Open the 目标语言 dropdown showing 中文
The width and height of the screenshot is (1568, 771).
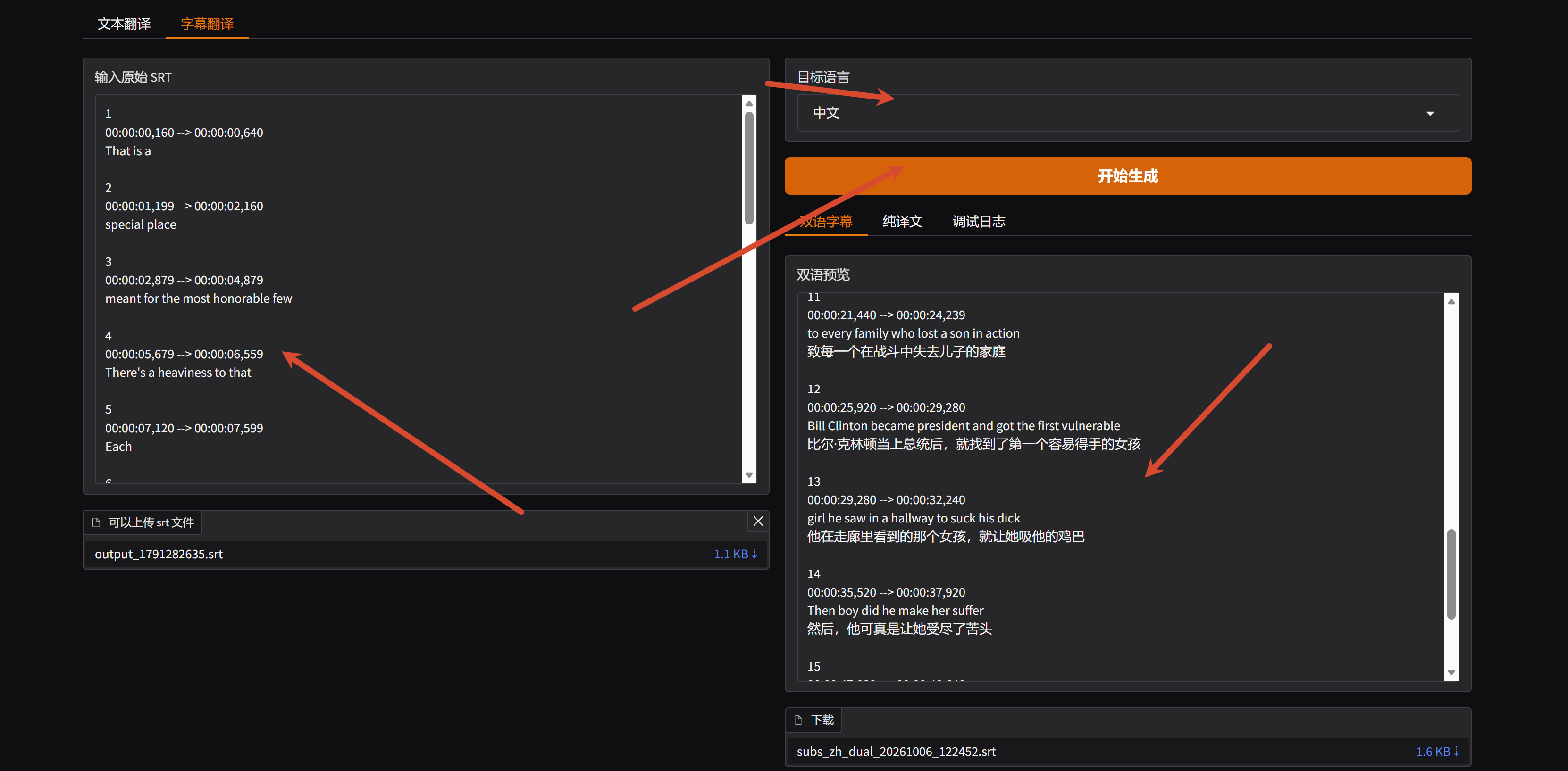point(1127,113)
